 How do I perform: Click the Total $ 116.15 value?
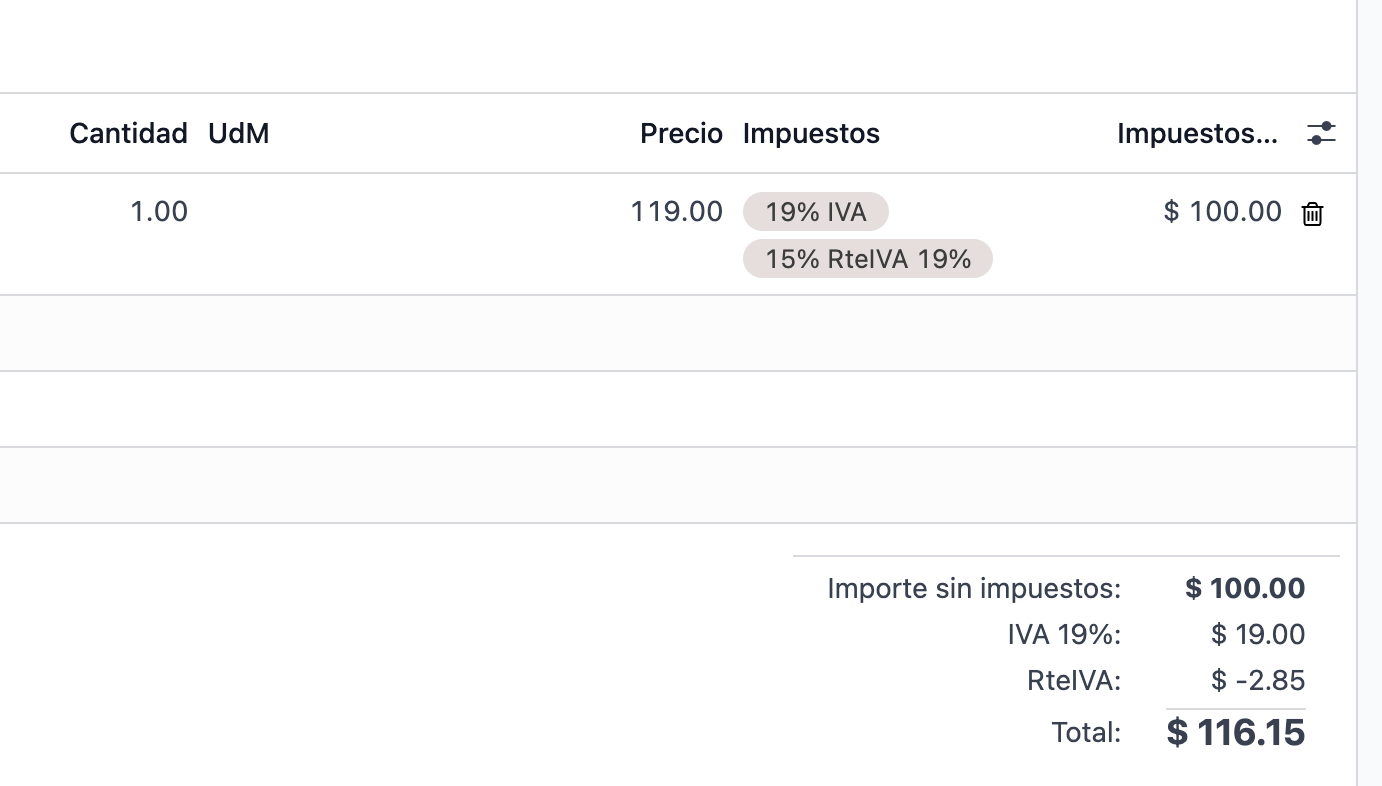coord(1236,733)
